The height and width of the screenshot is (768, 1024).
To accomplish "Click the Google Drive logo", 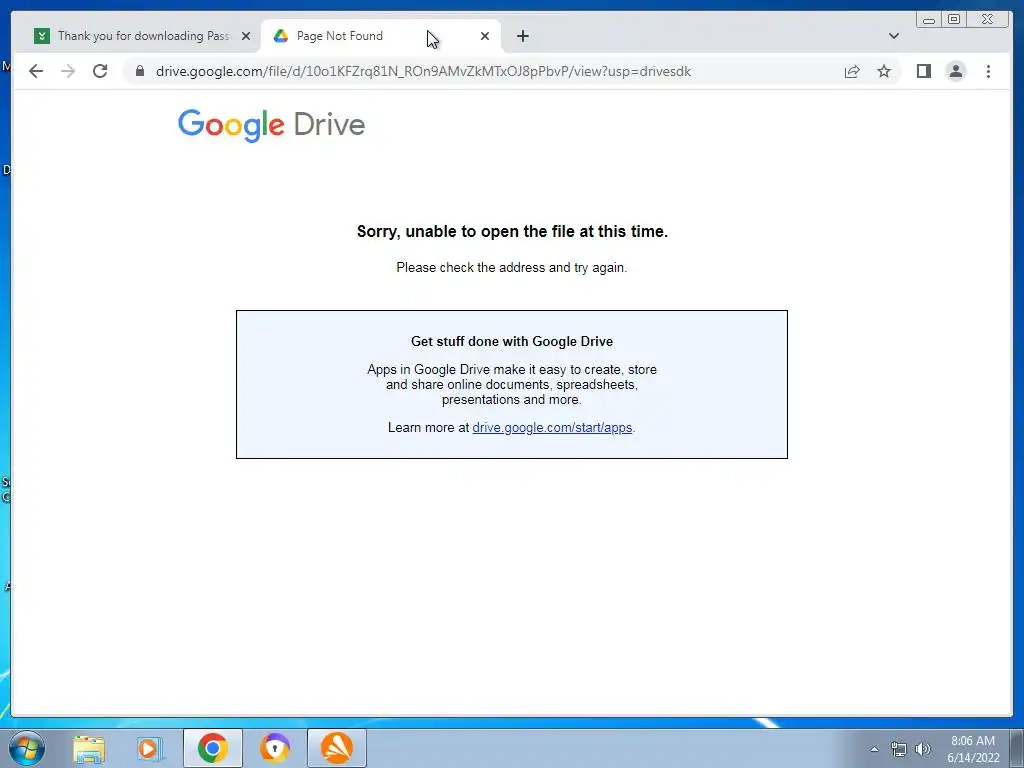I will 271,125.
